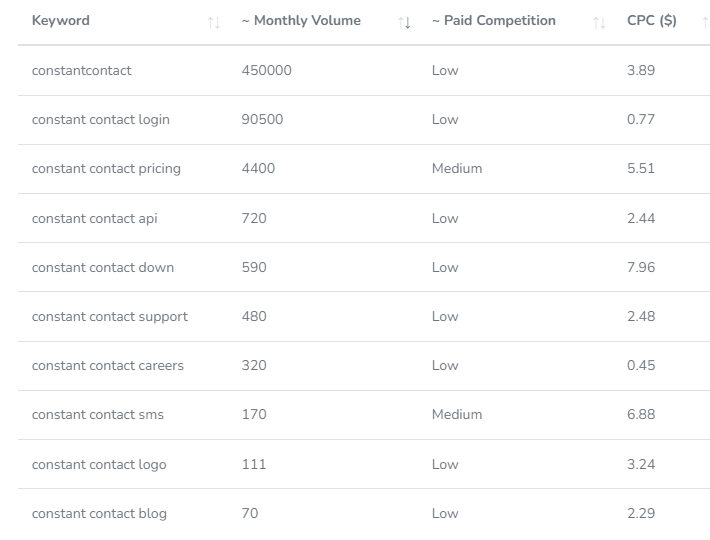
Task: Open the constant contact pricing keyword
Action: point(106,168)
